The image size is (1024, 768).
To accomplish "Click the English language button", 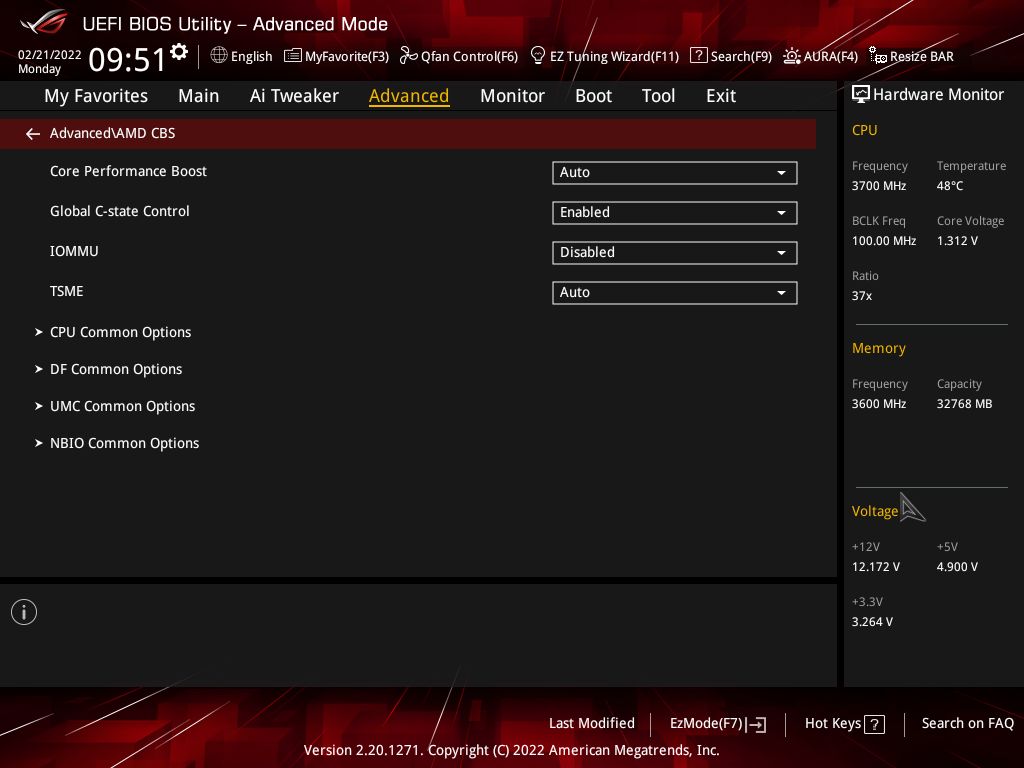I will click(242, 56).
